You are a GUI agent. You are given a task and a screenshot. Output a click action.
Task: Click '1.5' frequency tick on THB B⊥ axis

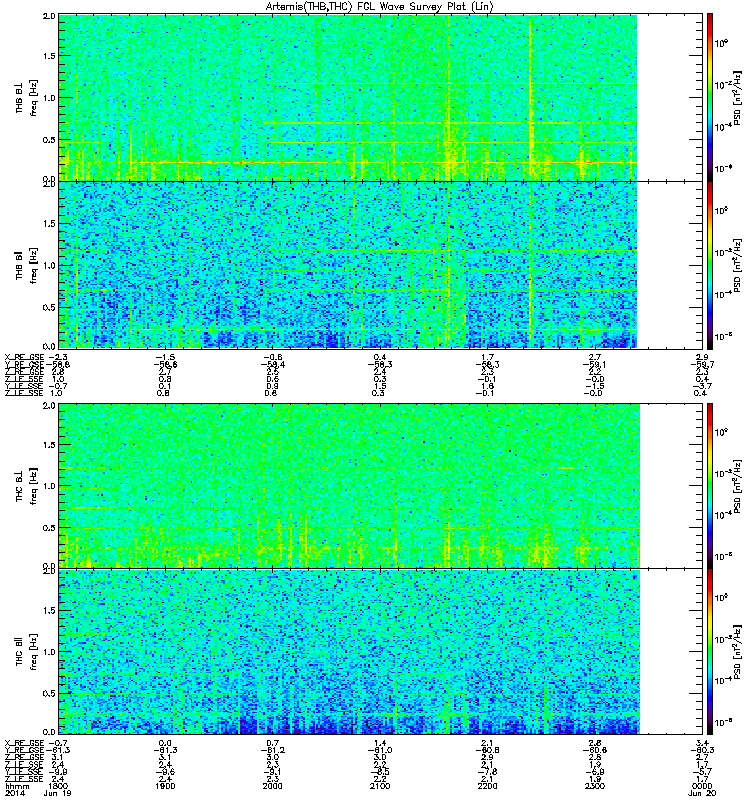coord(49,56)
